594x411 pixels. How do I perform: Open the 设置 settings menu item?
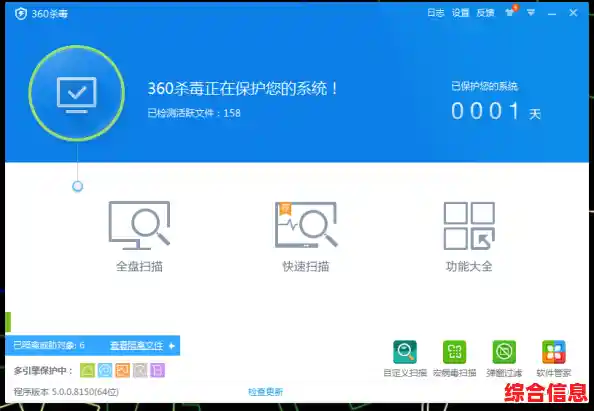(460, 13)
